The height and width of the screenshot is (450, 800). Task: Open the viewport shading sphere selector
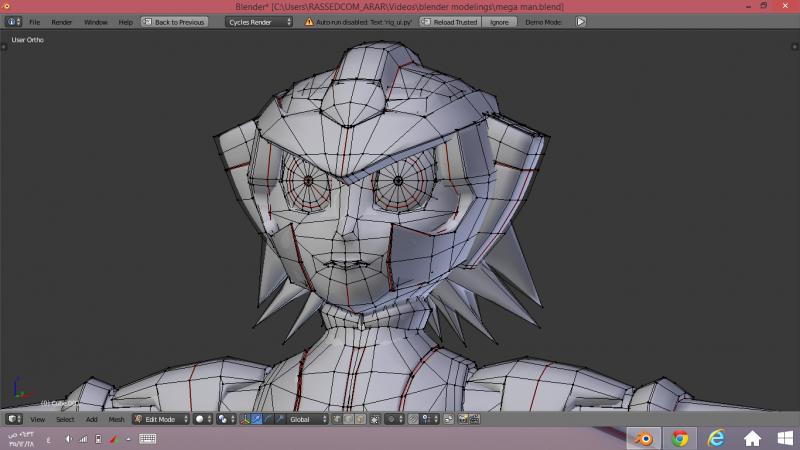point(202,419)
